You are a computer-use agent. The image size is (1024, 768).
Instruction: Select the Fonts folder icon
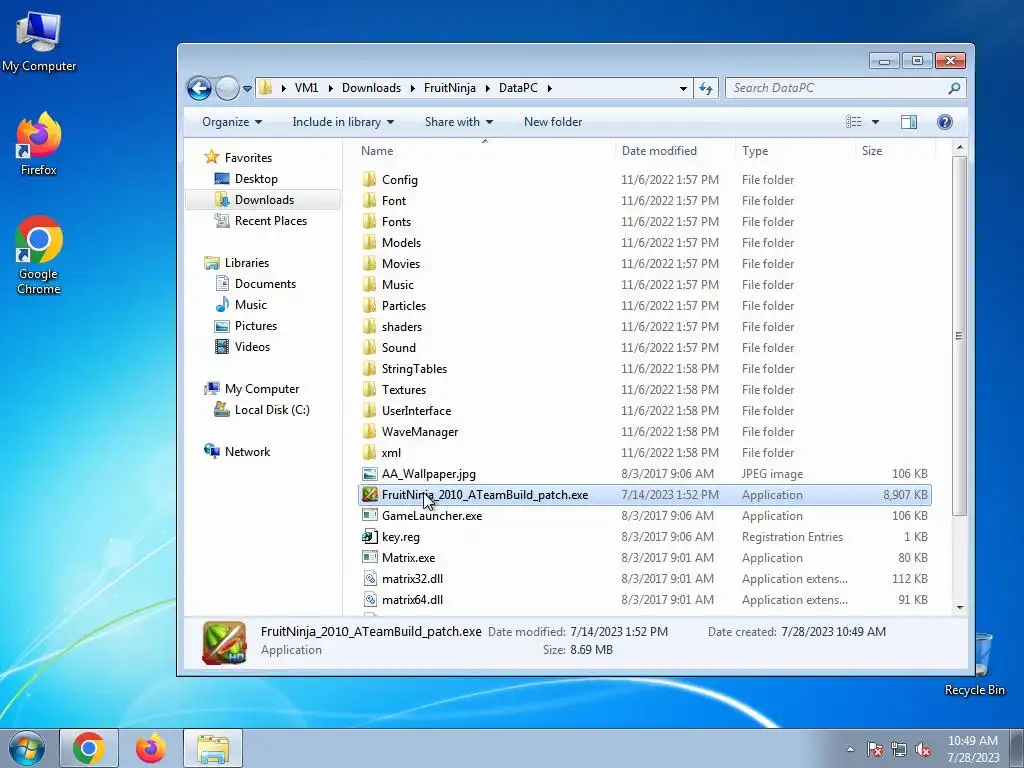(x=370, y=221)
